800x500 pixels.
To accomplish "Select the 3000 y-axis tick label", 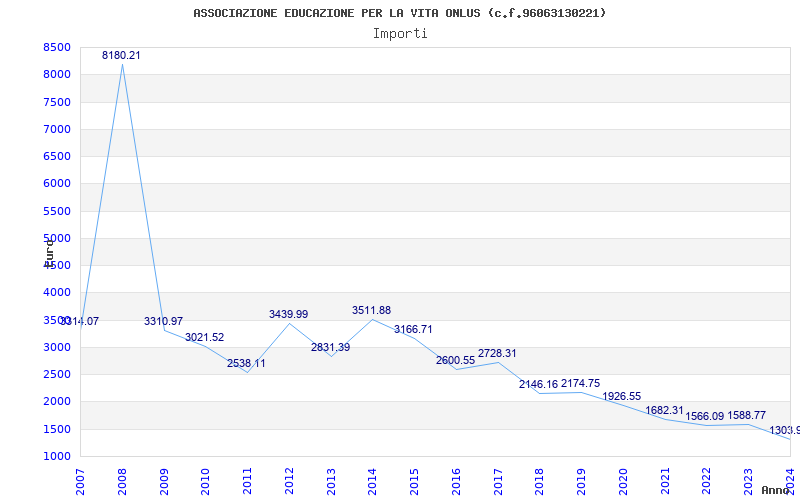I will pos(57,347).
